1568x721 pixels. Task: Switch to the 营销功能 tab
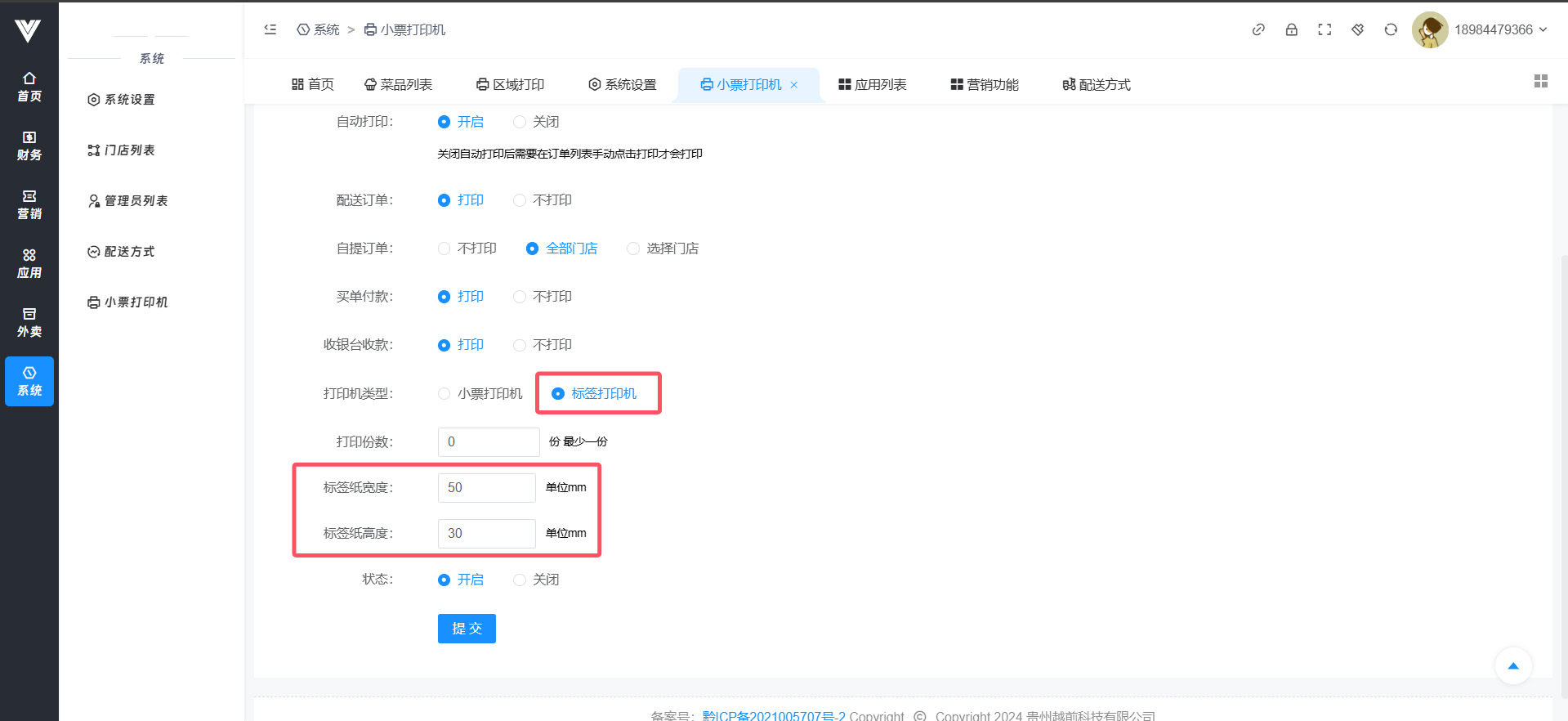pos(985,84)
